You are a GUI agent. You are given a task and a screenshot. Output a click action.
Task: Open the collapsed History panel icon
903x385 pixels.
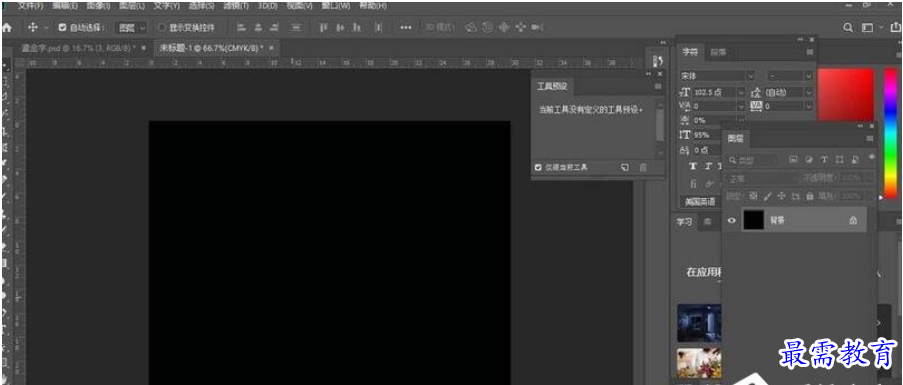tap(659, 60)
